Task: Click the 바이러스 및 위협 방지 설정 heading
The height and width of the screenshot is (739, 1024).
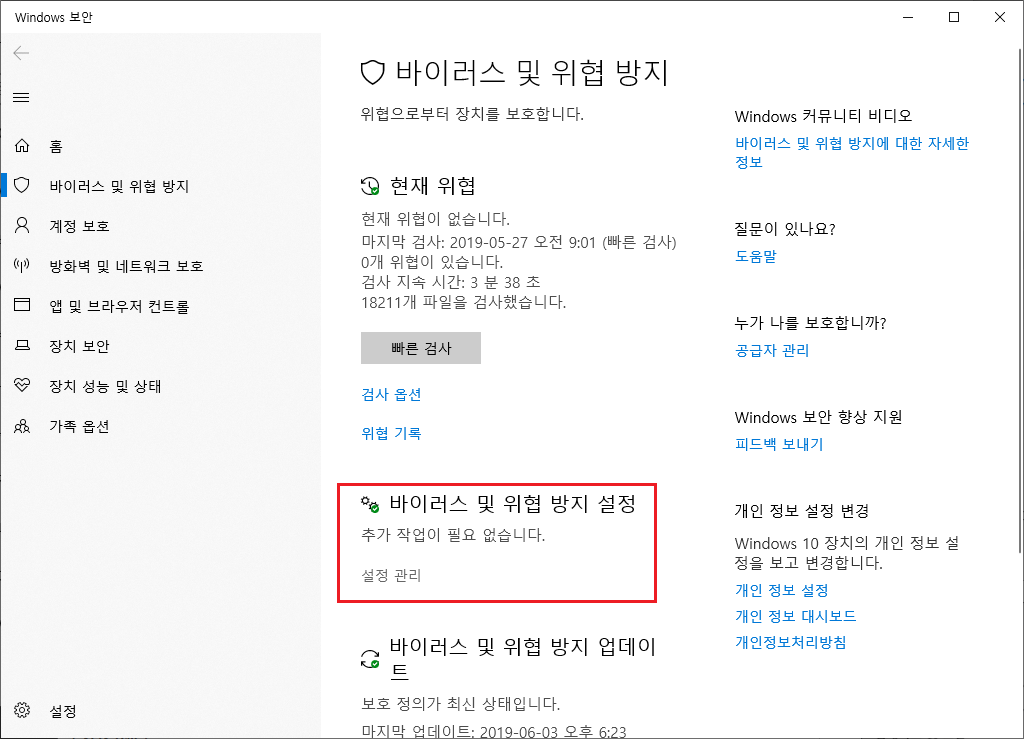Action: (513, 503)
